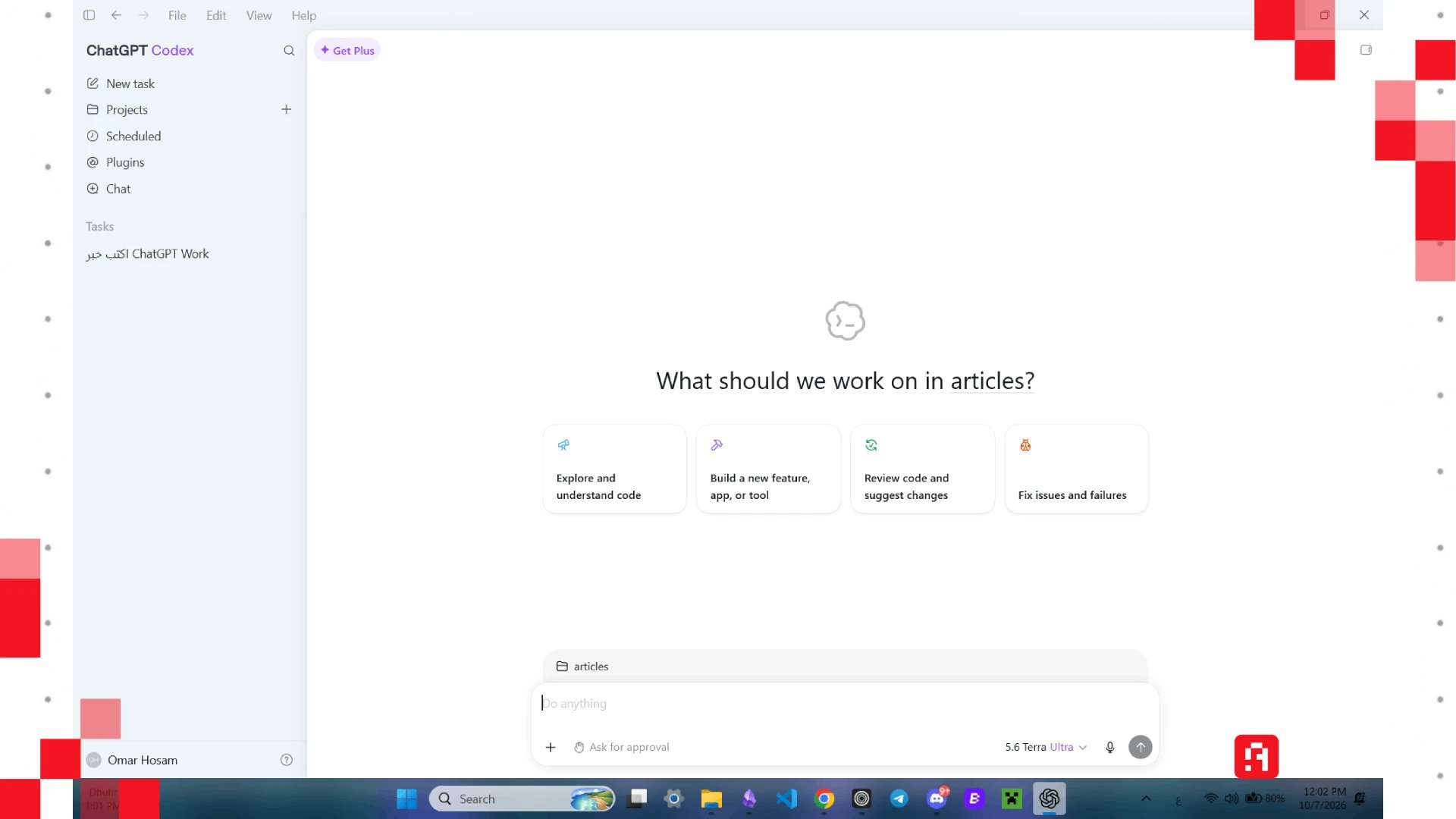The image size is (1456, 819).
Task: Choose Explore and understand code card
Action: point(615,469)
